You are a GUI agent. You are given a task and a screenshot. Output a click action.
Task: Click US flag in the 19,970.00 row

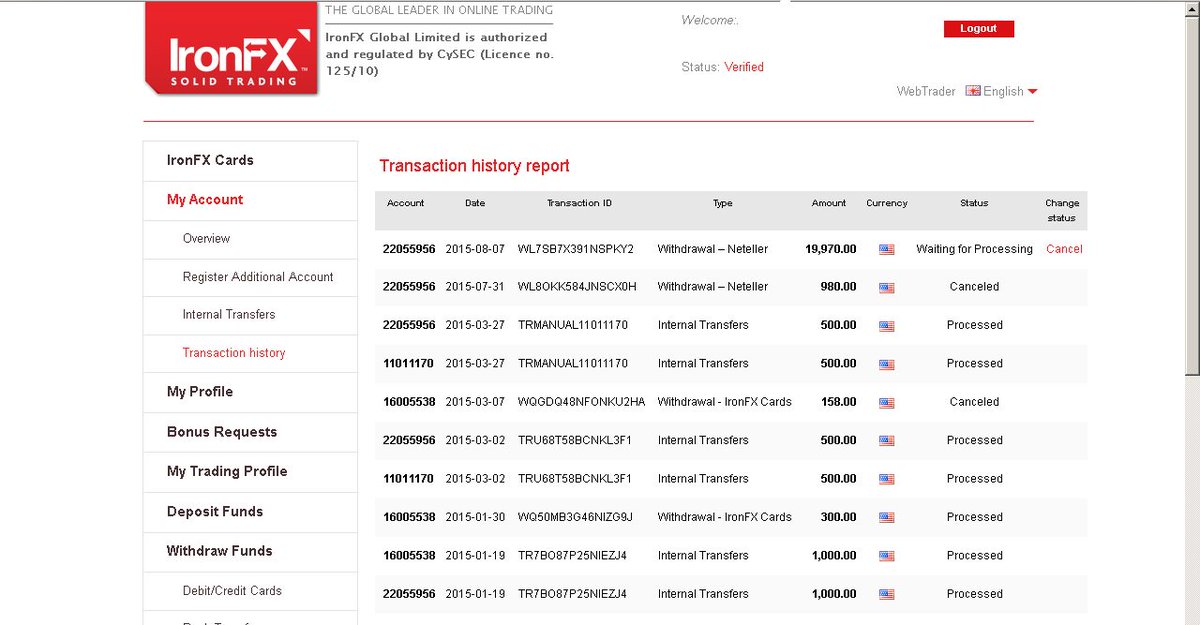(887, 249)
